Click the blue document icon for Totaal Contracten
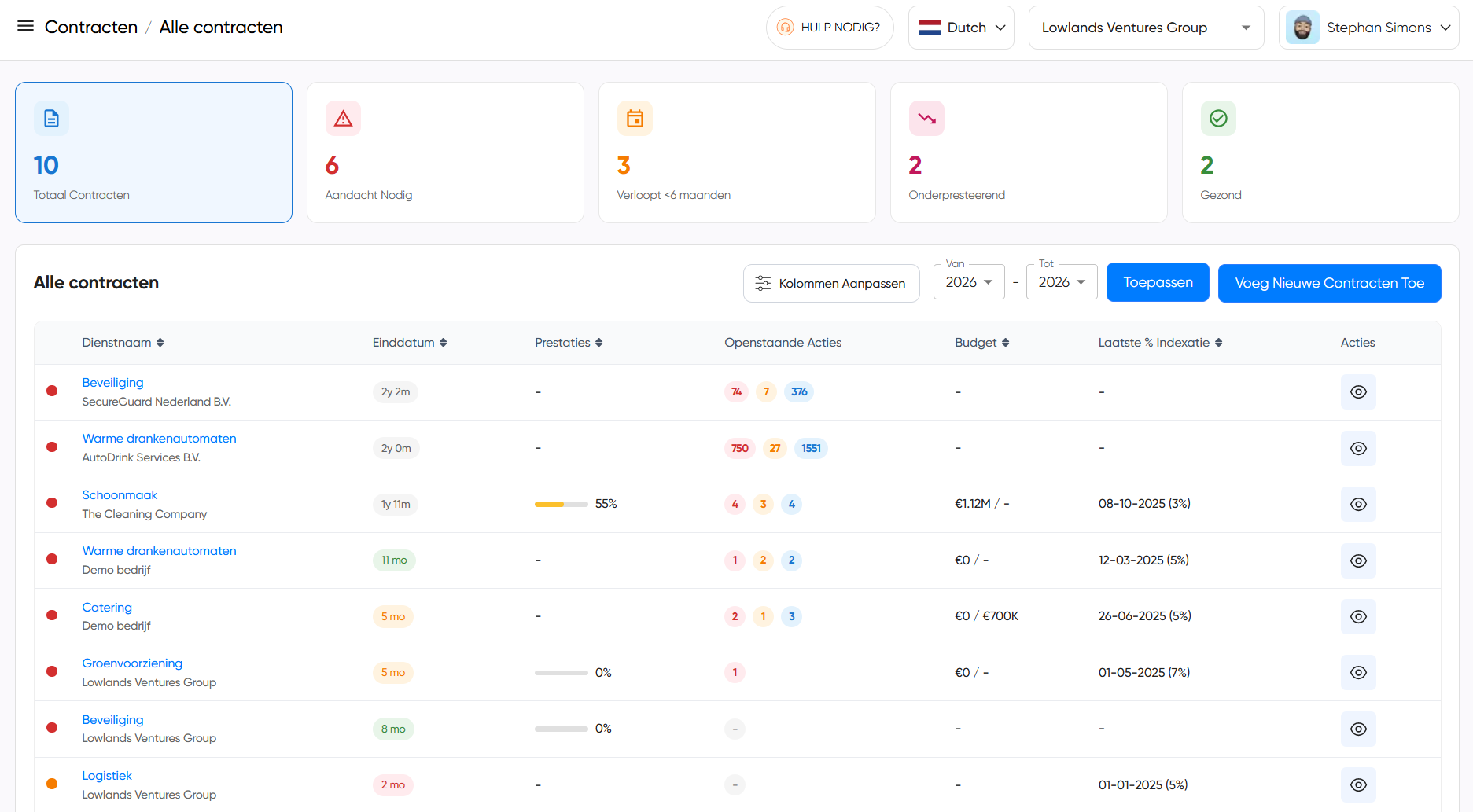This screenshot has width=1473, height=812. (x=51, y=119)
